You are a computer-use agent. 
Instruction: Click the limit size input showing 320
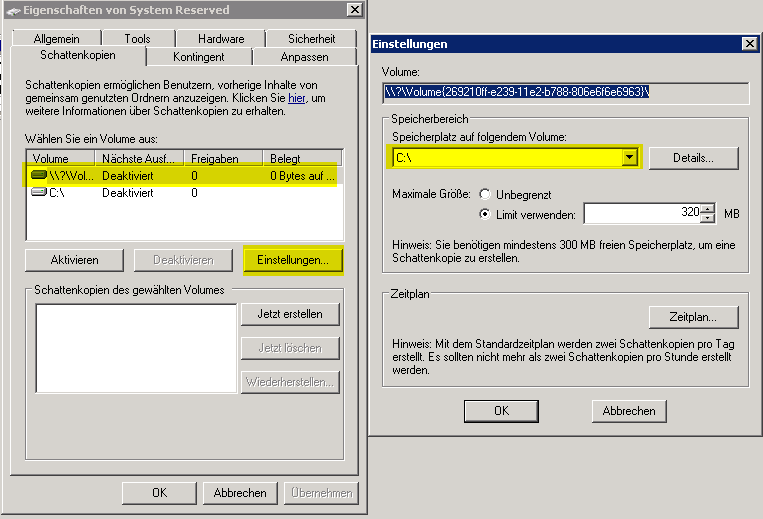643,213
